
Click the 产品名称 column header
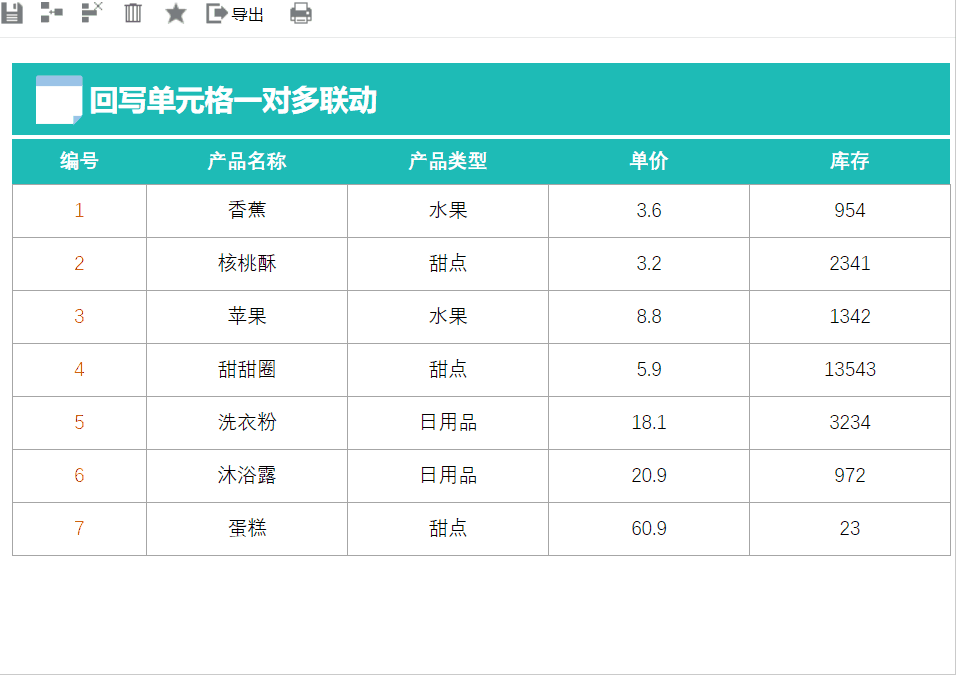(x=247, y=161)
